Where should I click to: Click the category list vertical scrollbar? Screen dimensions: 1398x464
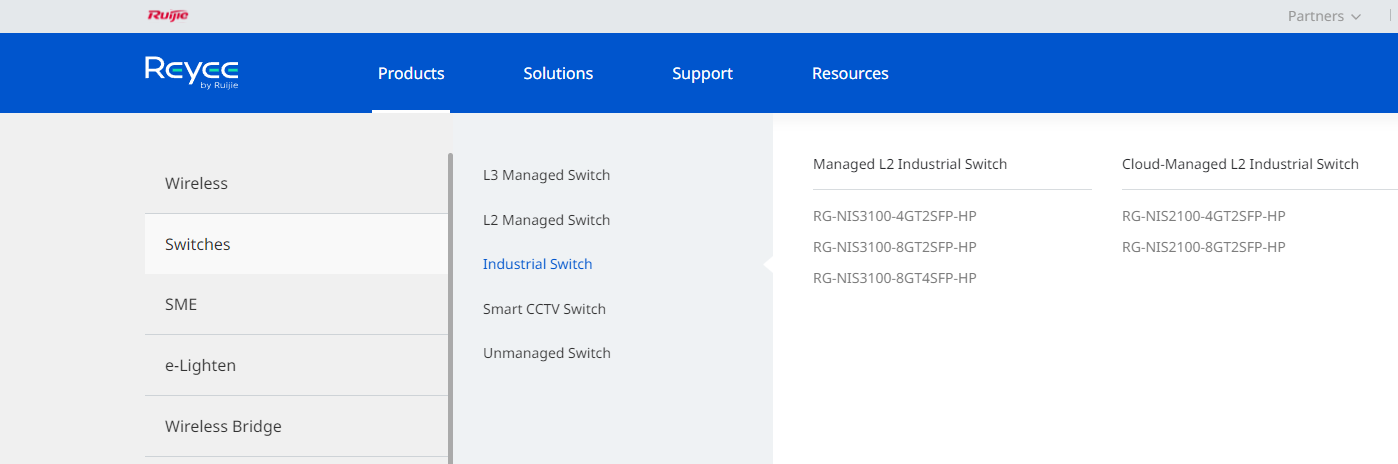click(x=450, y=308)
